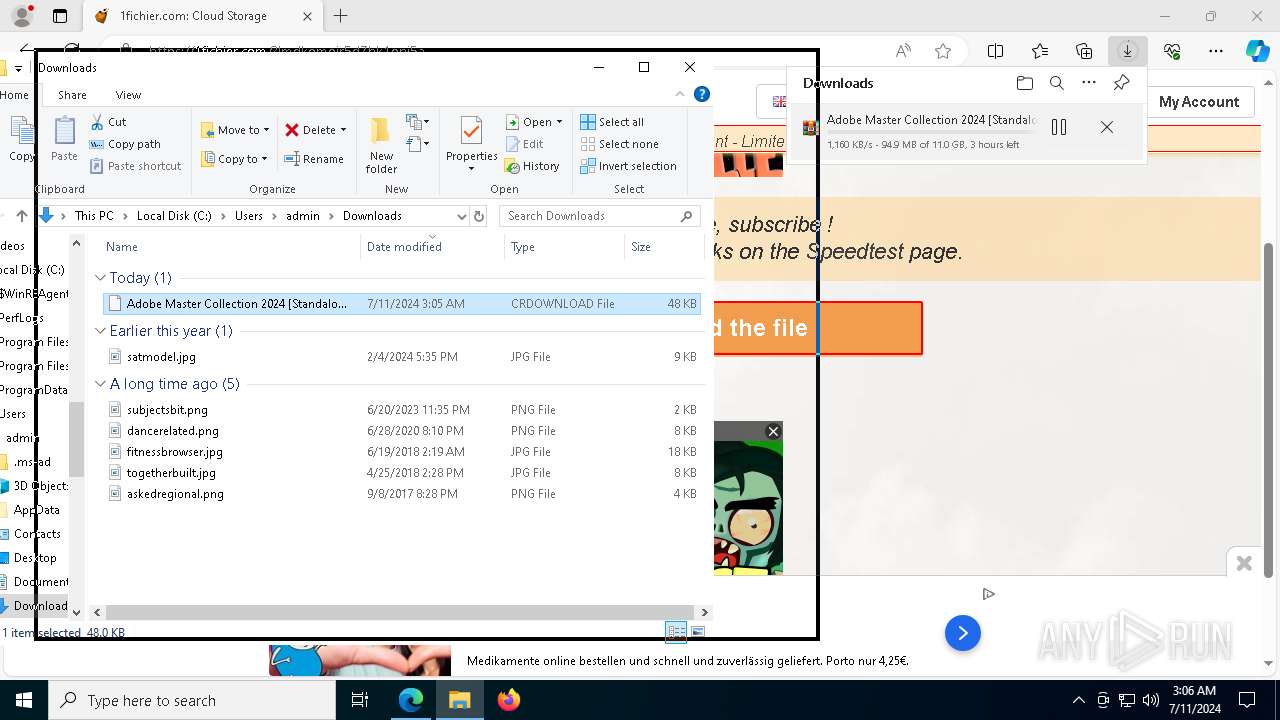Open Move to dropdown
The width and height of the screenshot is (1280, 720).
[235, 130]
